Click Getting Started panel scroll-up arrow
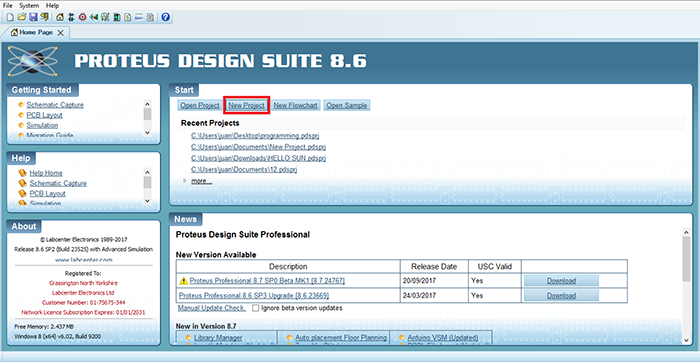Viewport: 700px width, 362px height. point(147,104)
